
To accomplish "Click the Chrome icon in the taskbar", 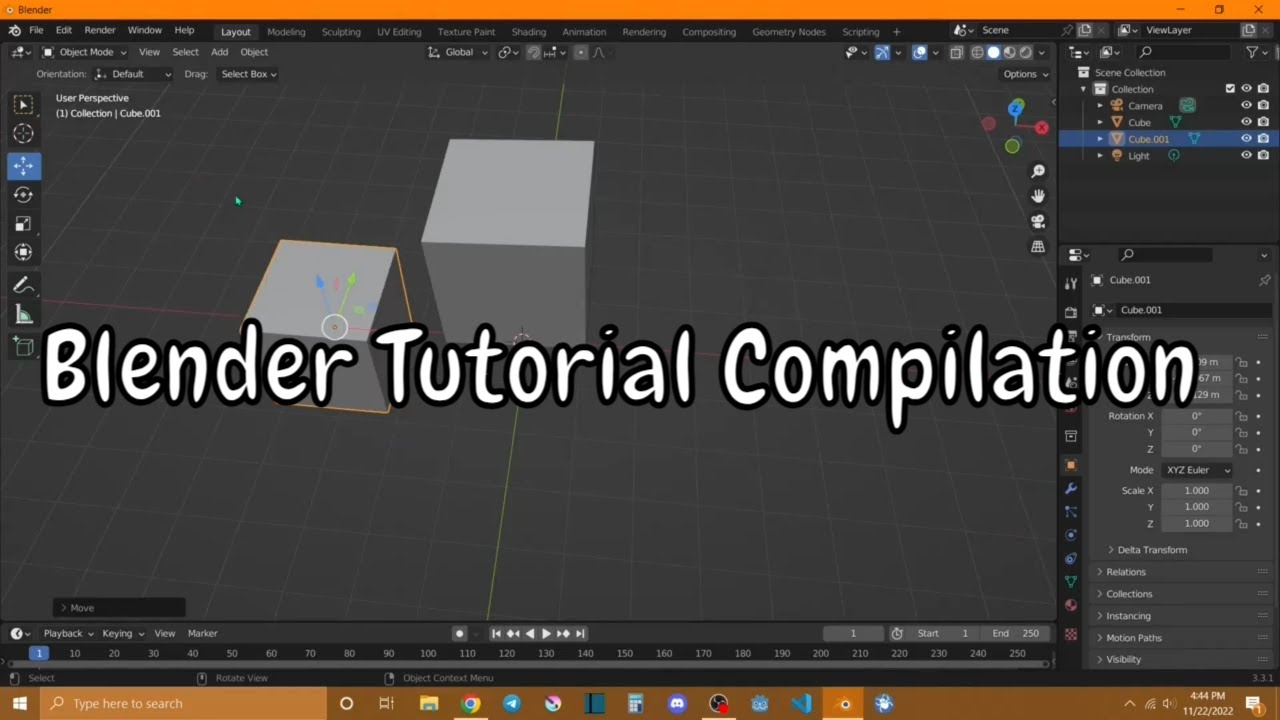I will coord(470,703).
